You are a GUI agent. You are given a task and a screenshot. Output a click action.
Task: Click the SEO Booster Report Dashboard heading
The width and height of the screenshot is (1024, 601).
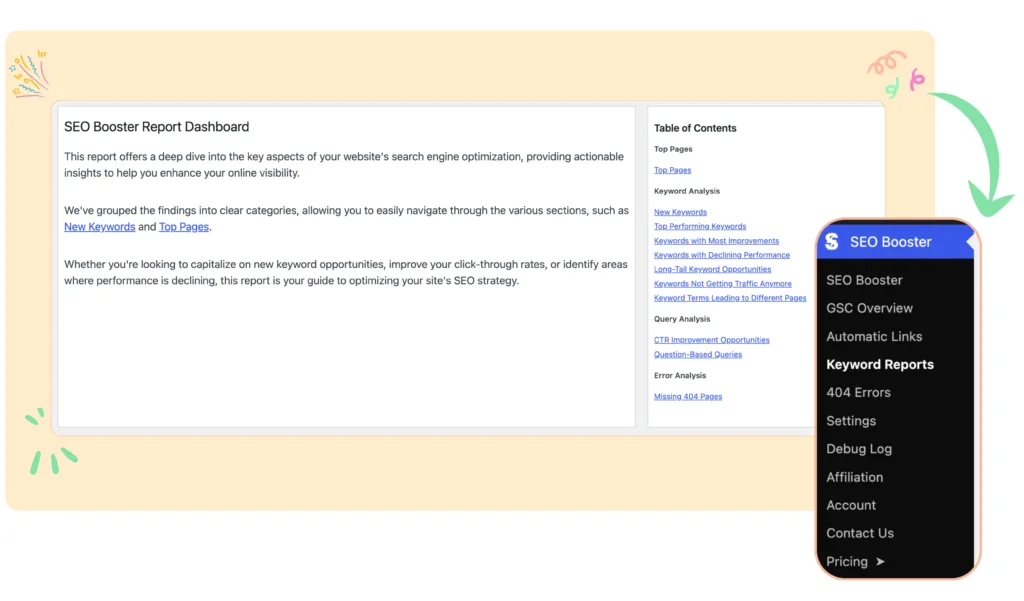pyautogui.click(x=156, y=127)
